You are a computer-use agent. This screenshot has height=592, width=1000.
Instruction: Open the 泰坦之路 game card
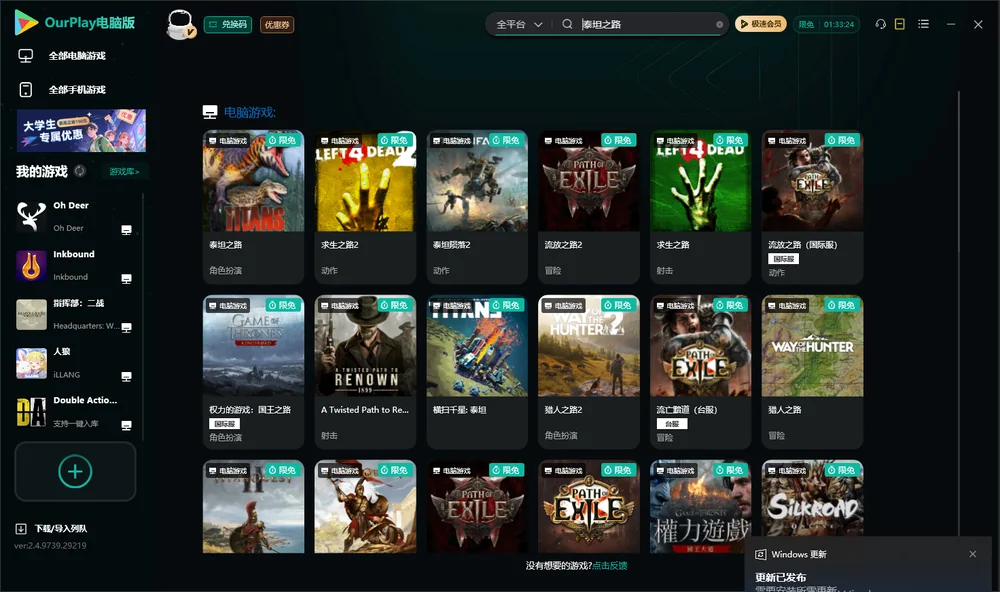click(x=253, y=207)
